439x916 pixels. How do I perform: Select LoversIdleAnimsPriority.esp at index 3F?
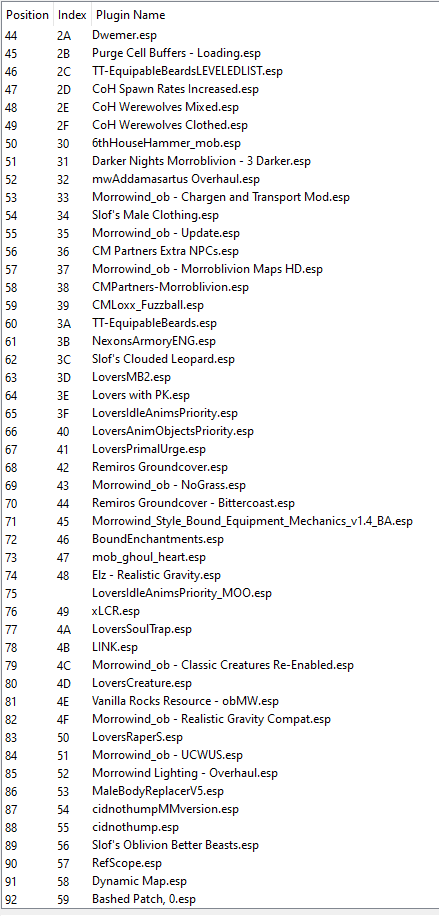tap(165, 413)
